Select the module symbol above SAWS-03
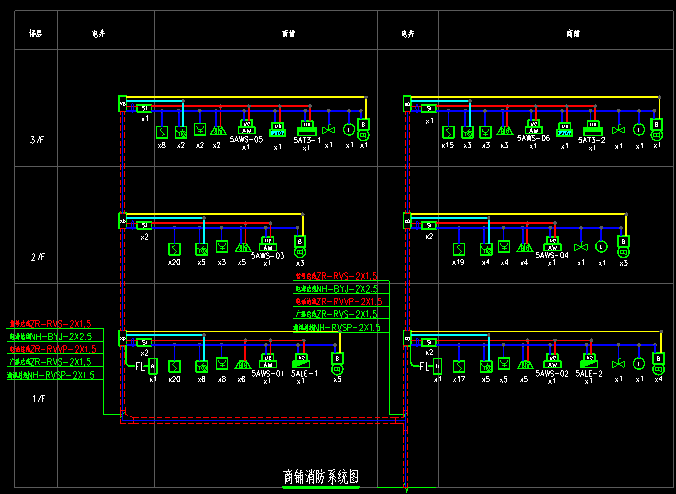This screenshot has height=494, width=676. (x=268, y=244)
